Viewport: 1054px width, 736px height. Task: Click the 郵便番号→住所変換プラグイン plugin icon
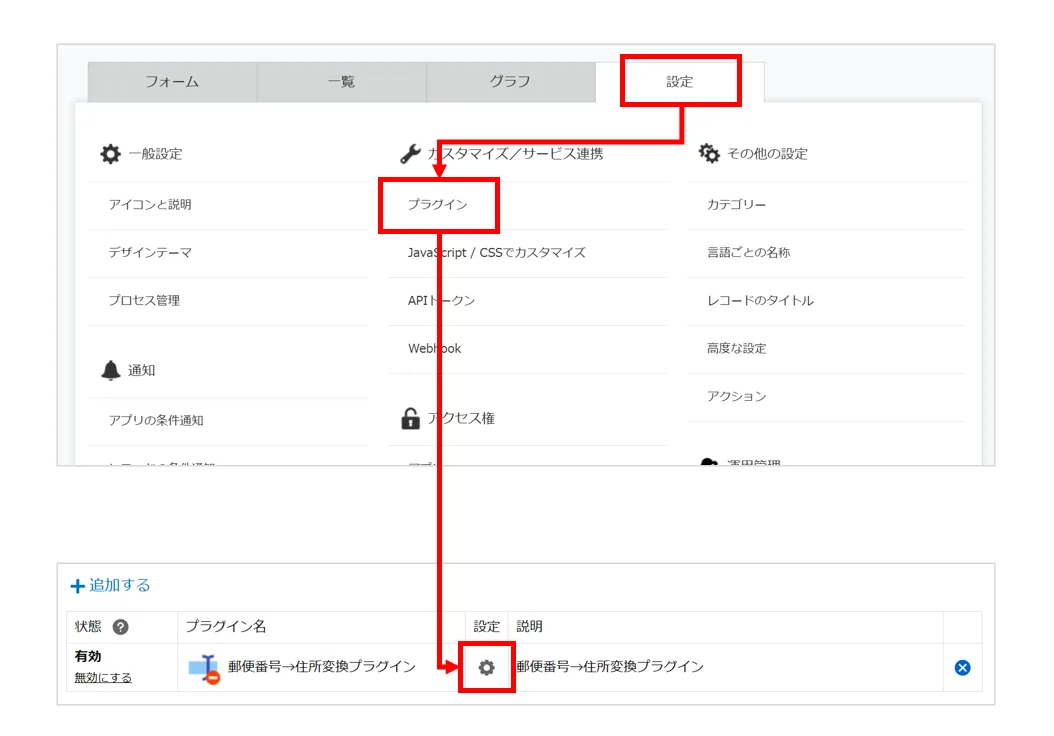pyautogui.click(x=204, y=668)
